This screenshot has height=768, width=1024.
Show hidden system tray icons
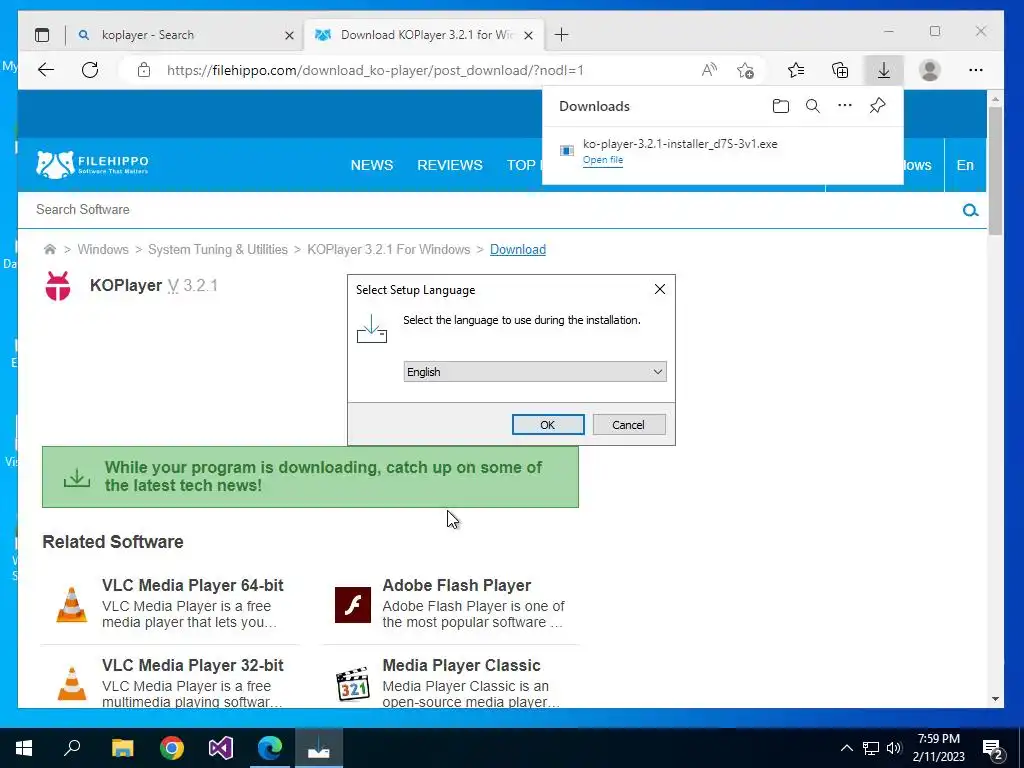[846, 748]
